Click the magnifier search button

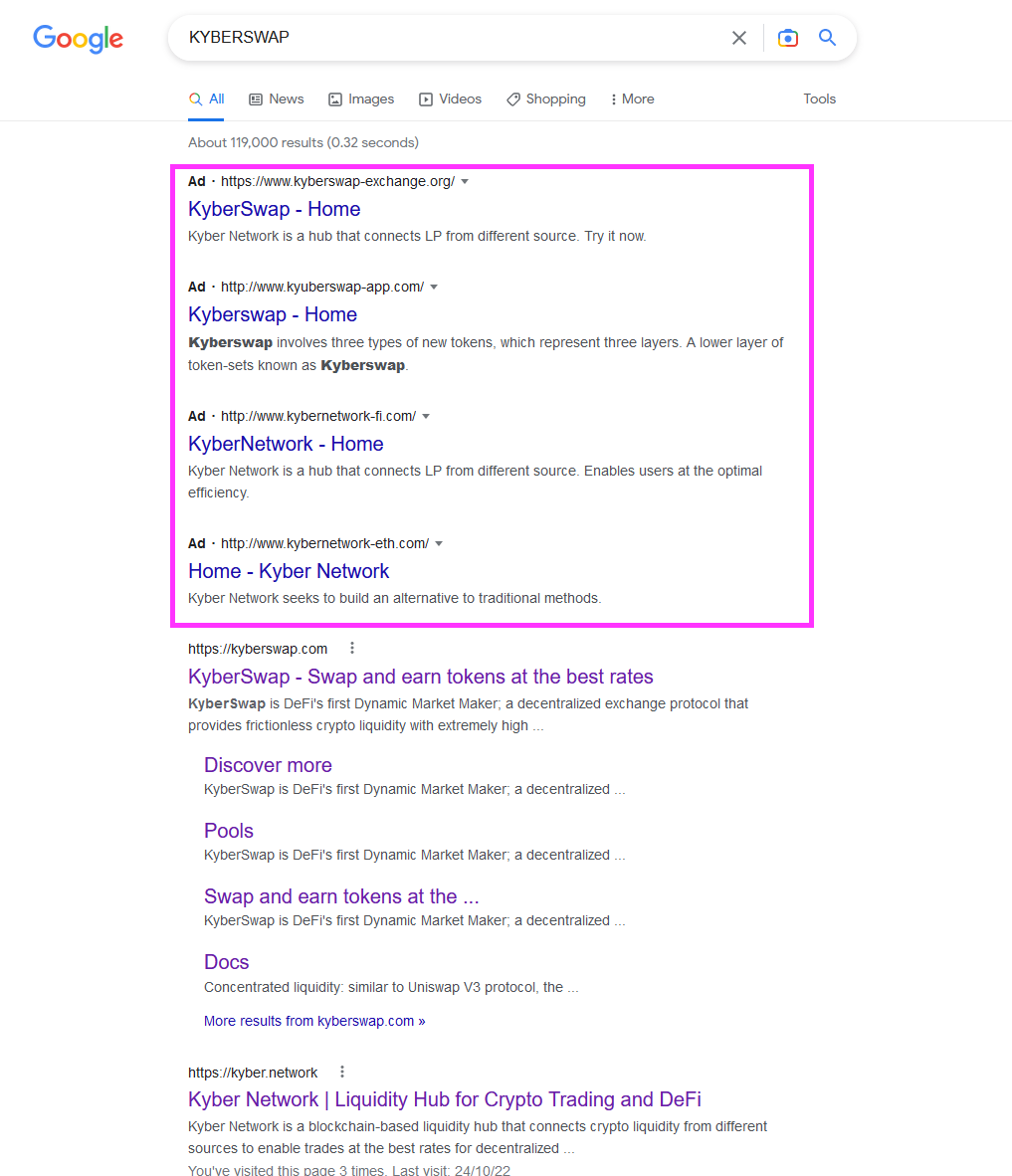tap(827, 38)
